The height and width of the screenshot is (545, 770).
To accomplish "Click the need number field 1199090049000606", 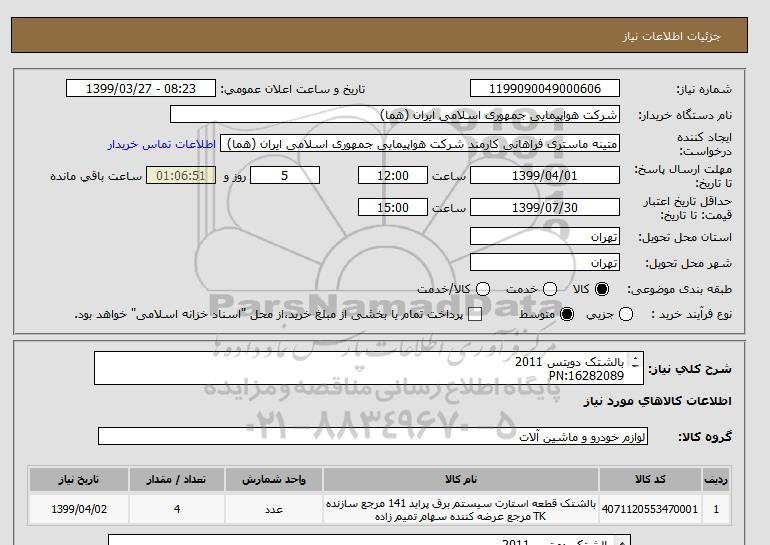I will click(x=545, y=88).
